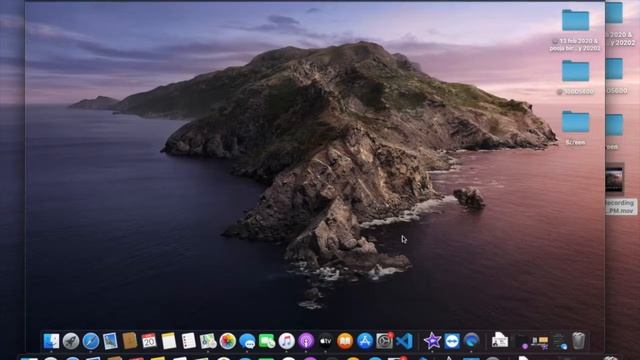This screenshot has height=360, width=640.
Task: Open the App Store in Dock
Action: 365,341
